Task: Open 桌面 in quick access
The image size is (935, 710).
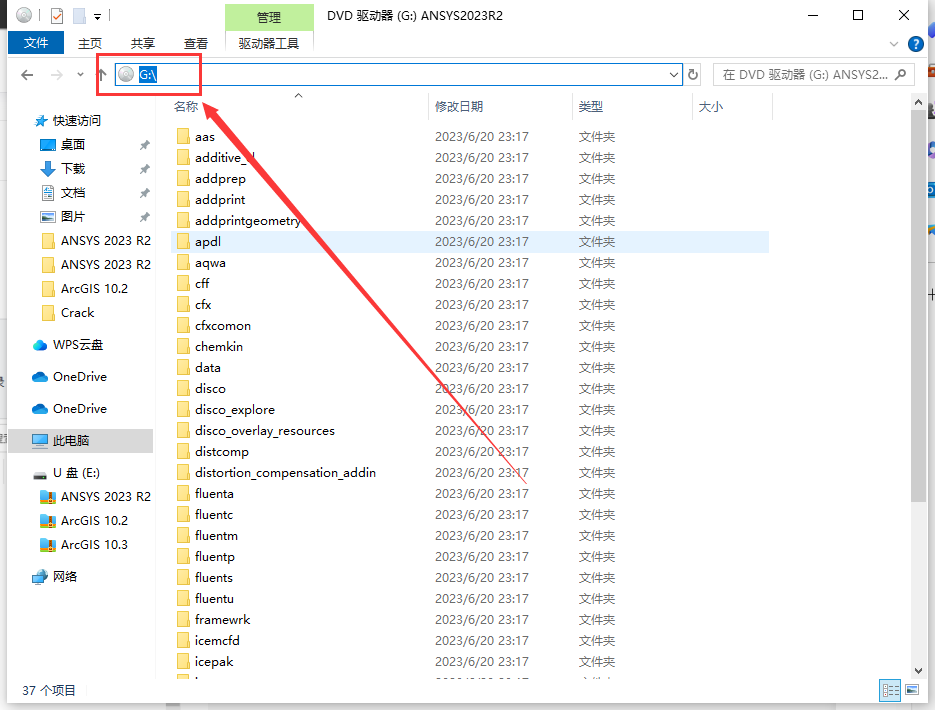Action: click(x=63, y=144)
